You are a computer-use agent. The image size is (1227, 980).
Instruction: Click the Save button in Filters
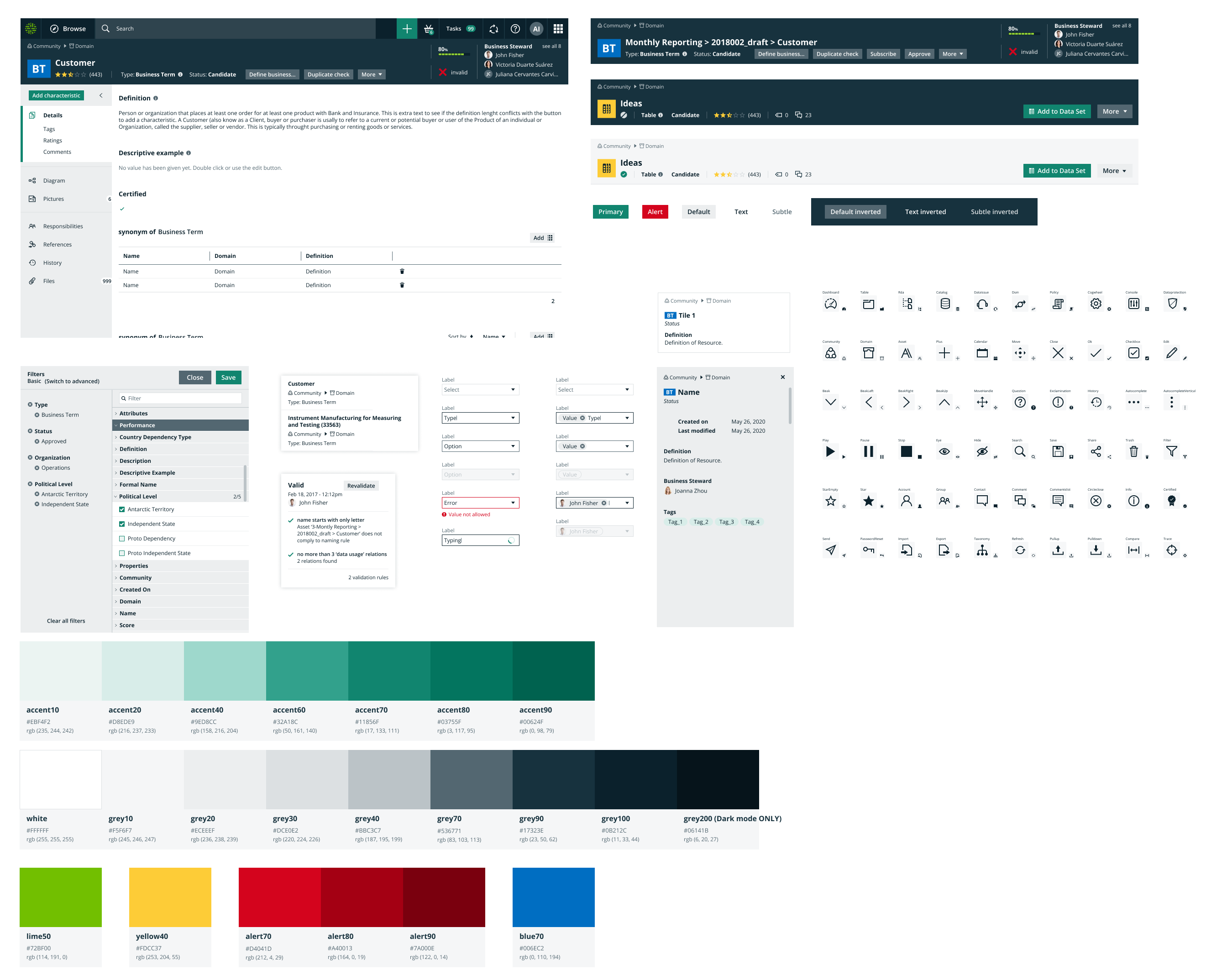click(x=228, y=377)
